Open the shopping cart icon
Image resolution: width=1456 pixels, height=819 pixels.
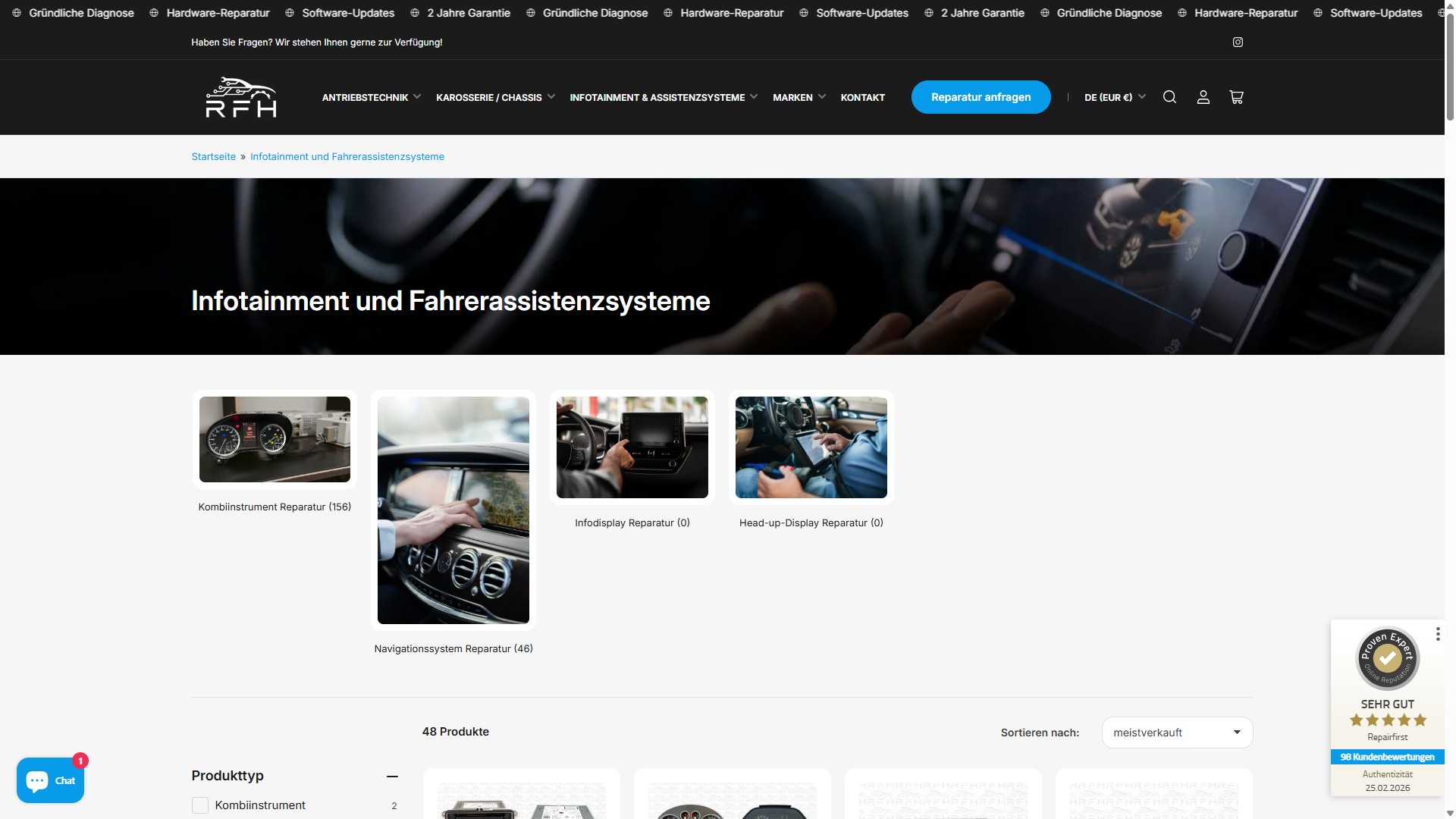point(1236,97)
